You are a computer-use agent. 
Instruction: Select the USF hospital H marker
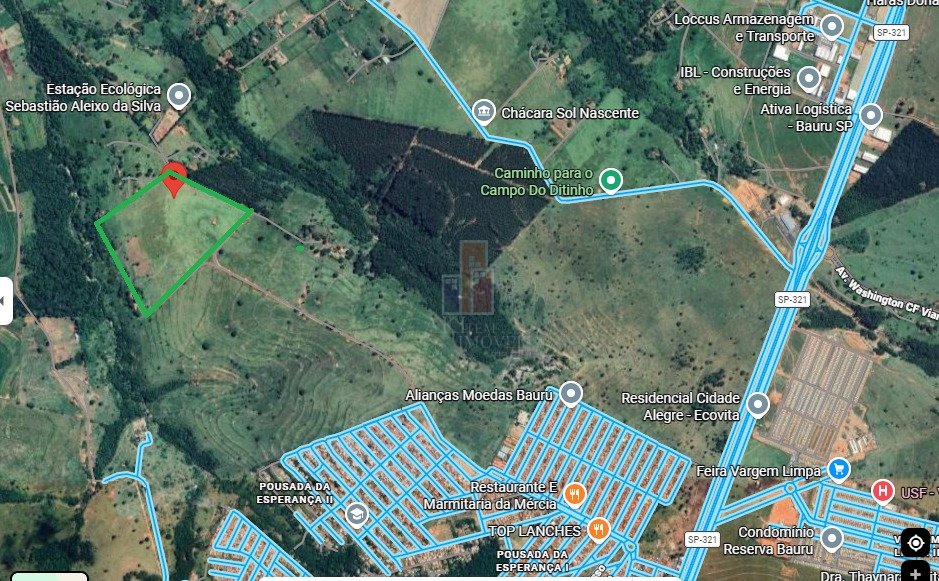click(x=882, y=491)
